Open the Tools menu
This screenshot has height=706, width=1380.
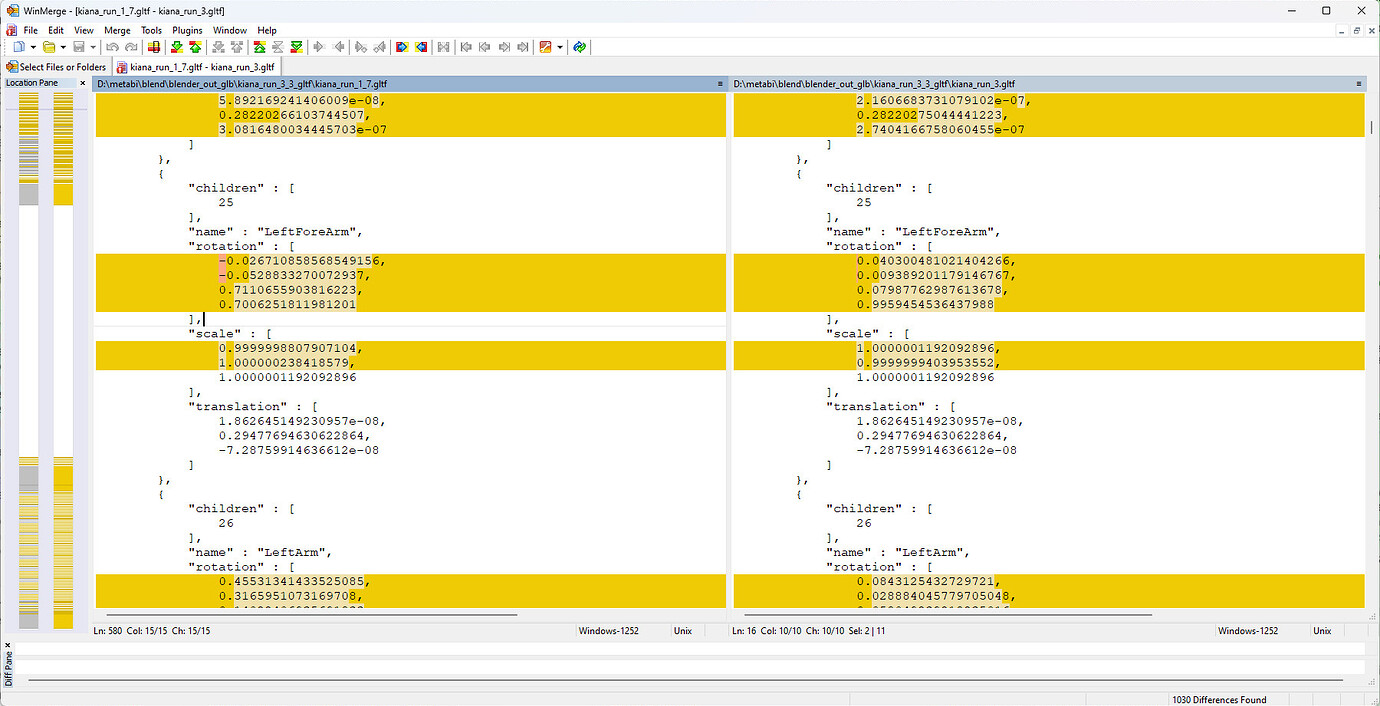[x=151, y=30]
